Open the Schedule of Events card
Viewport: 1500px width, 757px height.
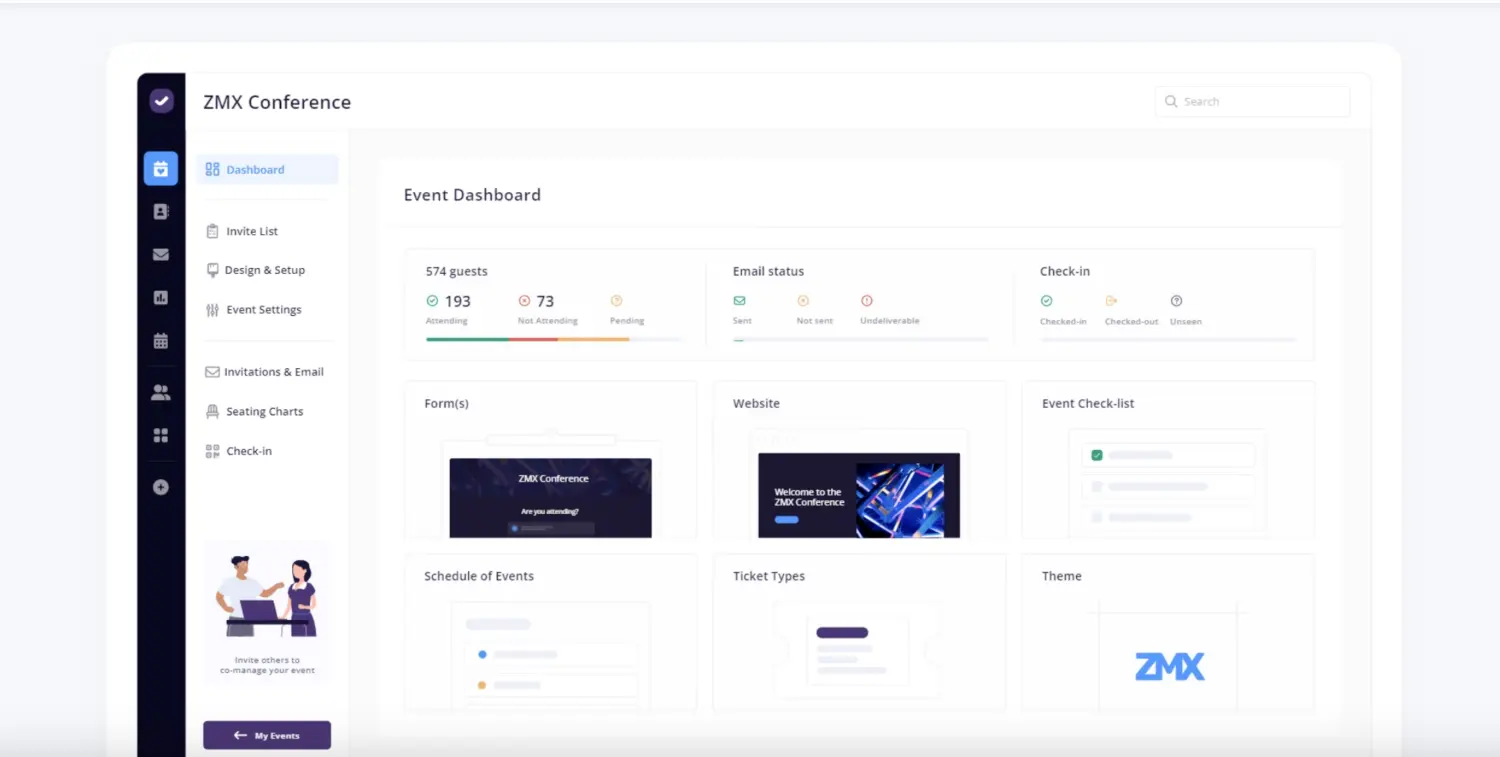(x=550, y=633)
